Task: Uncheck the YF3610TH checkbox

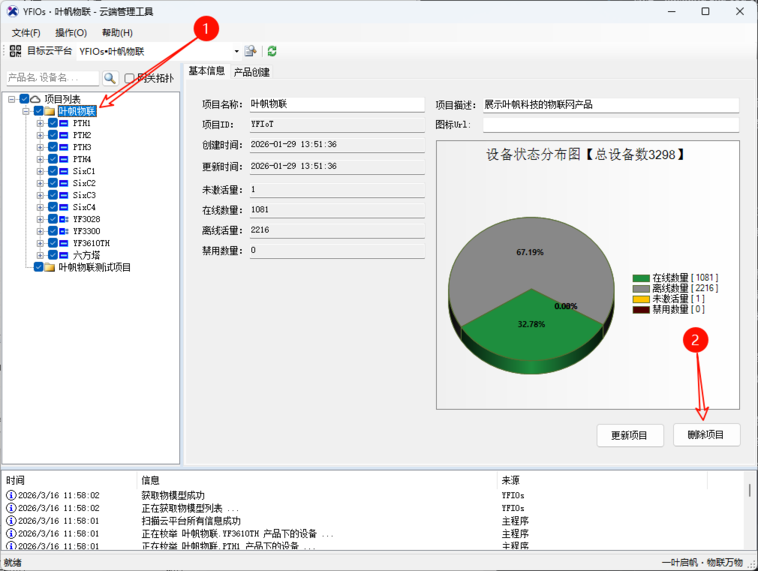Action: click(x=53, y=243)
